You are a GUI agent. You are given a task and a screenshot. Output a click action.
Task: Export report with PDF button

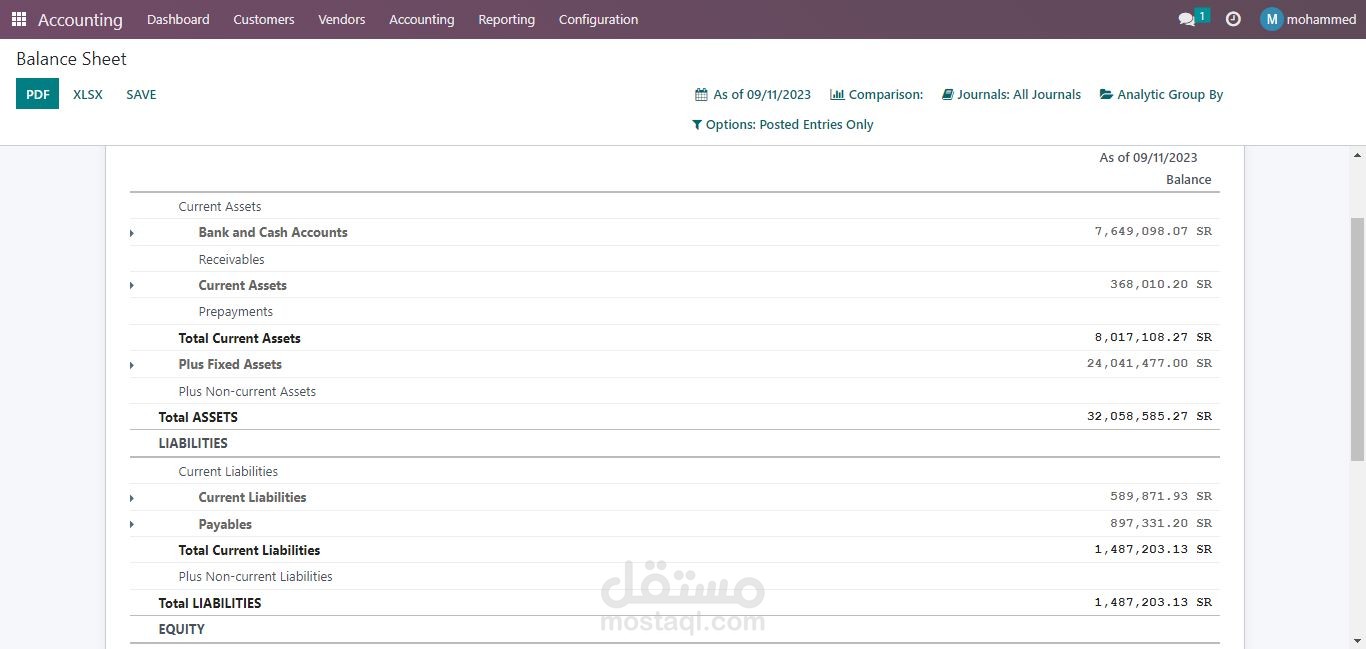pyautogui.click(x=37, y=94)
